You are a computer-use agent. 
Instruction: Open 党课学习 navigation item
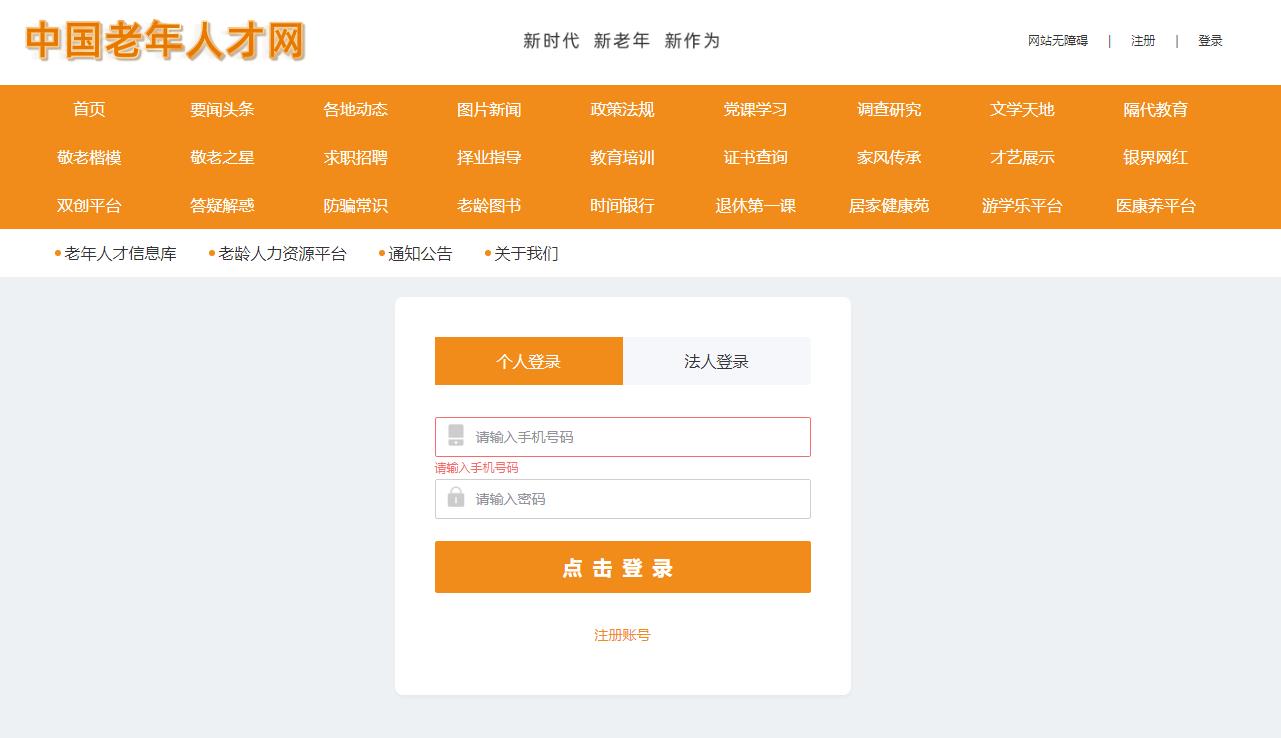coord(755,109)
